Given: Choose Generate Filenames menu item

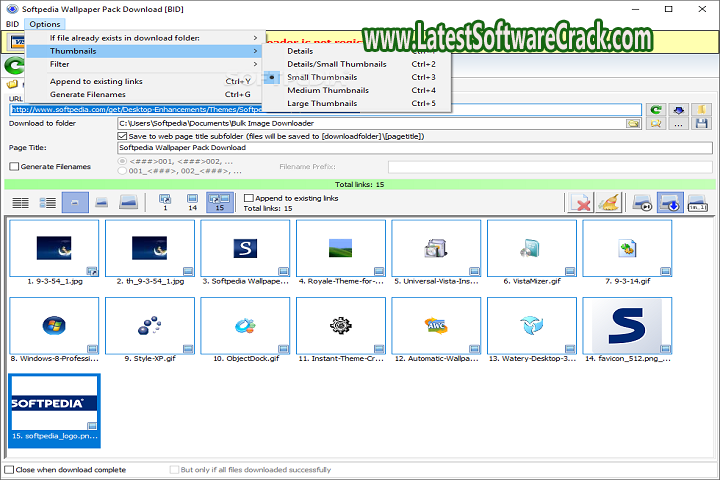Looking at the screenshot, I should [x=144, y=94].
